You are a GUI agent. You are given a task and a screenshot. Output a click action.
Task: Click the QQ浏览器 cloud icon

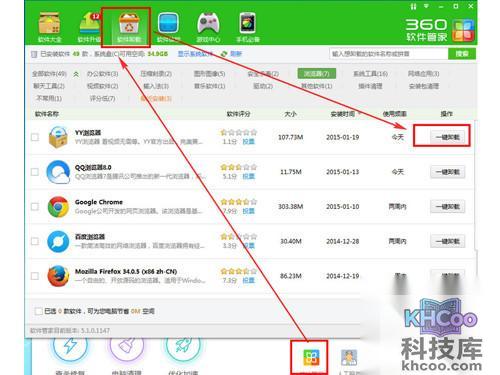tap(58, 172)
